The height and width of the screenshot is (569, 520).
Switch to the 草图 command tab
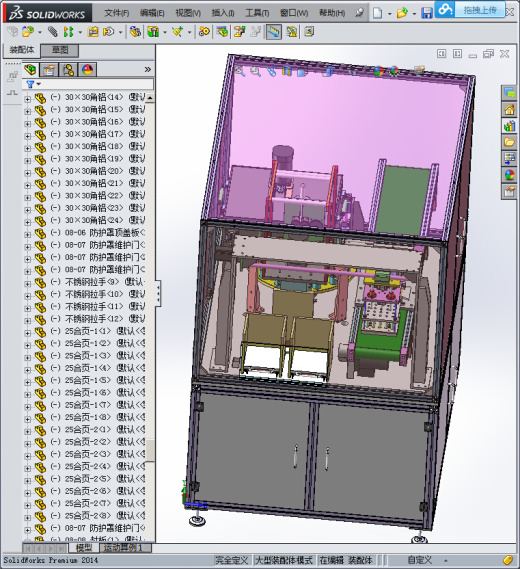(x=60, y=50)
